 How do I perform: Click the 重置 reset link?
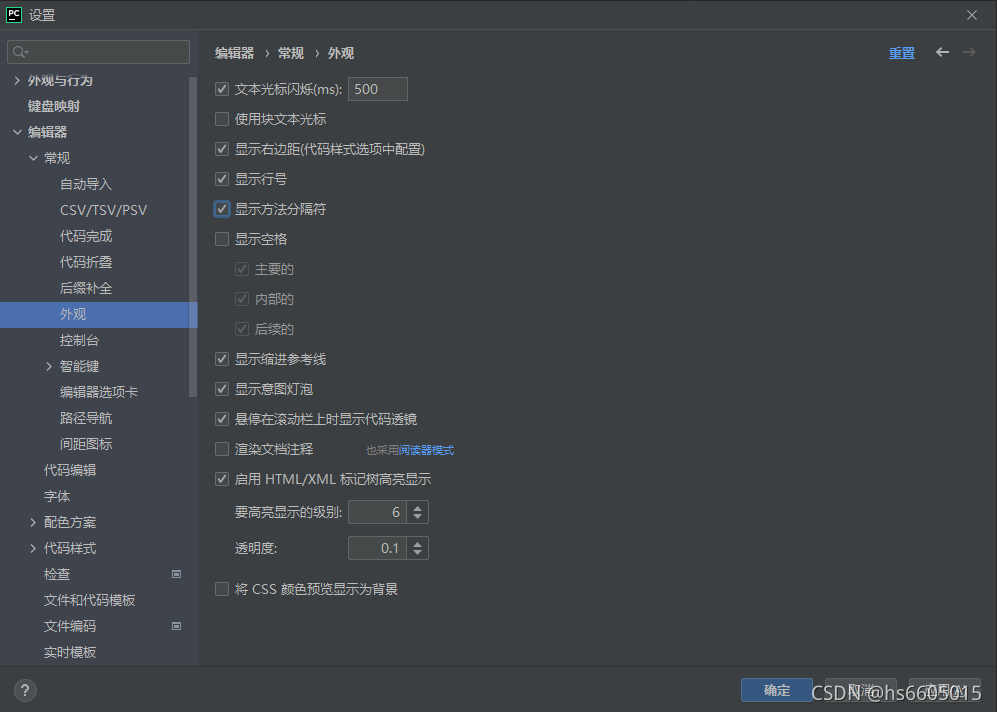point(902,53)
